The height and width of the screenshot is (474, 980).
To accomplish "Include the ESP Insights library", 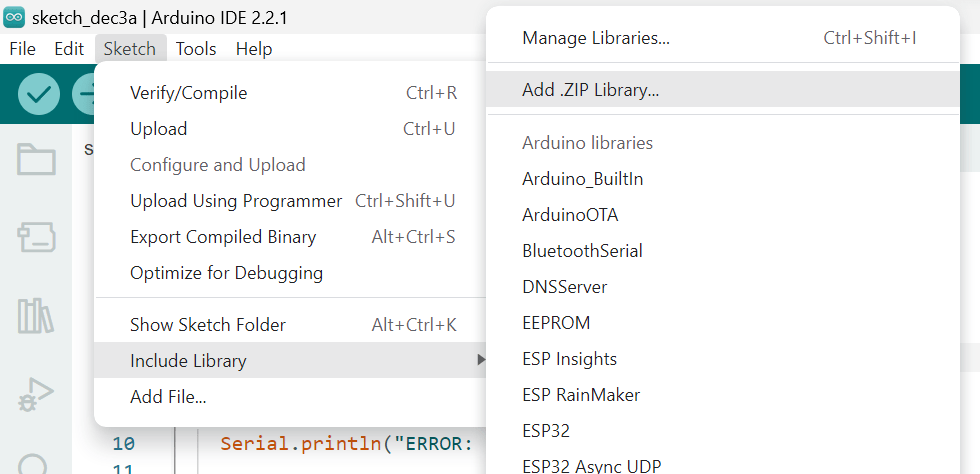I will tap(723, 359).
